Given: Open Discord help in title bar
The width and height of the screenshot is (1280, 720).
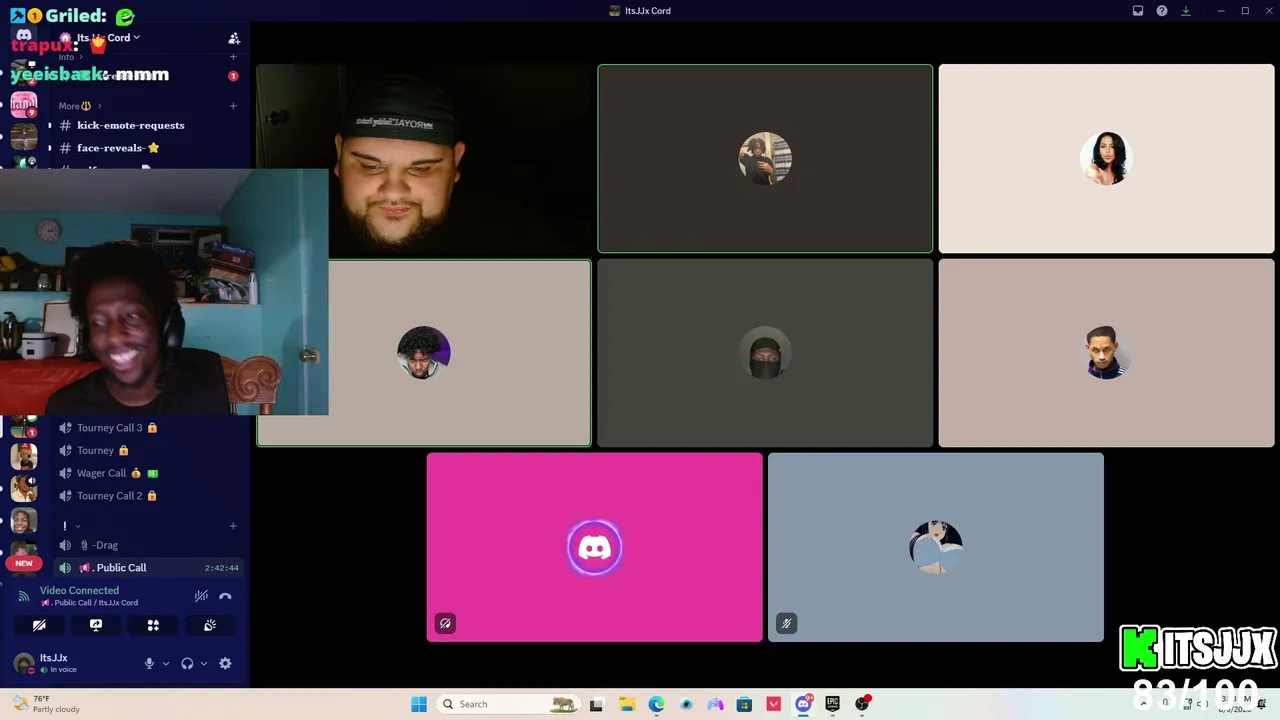Looking at the screenshot, I should [x=1162, y=11].
